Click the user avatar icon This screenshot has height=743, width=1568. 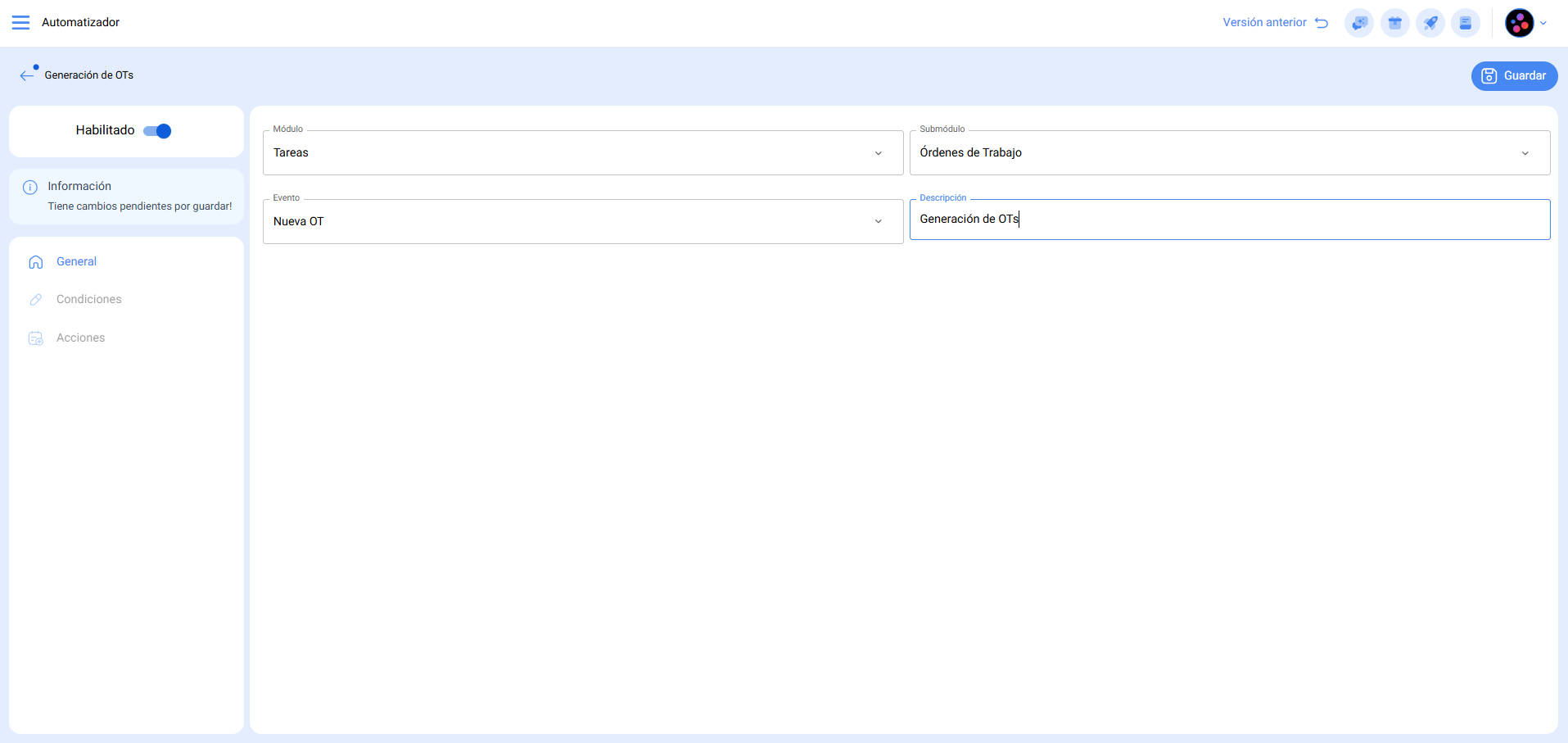pyautogui.click(x=1519, y=23)
